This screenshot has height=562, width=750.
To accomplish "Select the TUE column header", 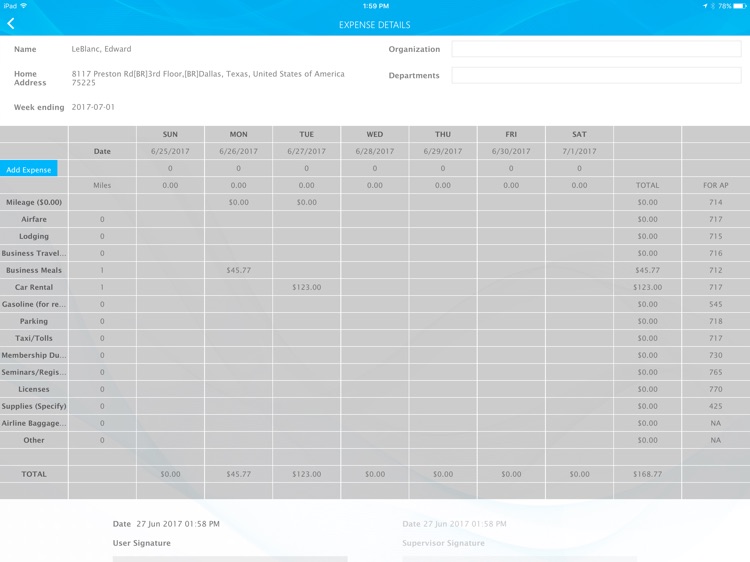I will [x=307, y=134].
